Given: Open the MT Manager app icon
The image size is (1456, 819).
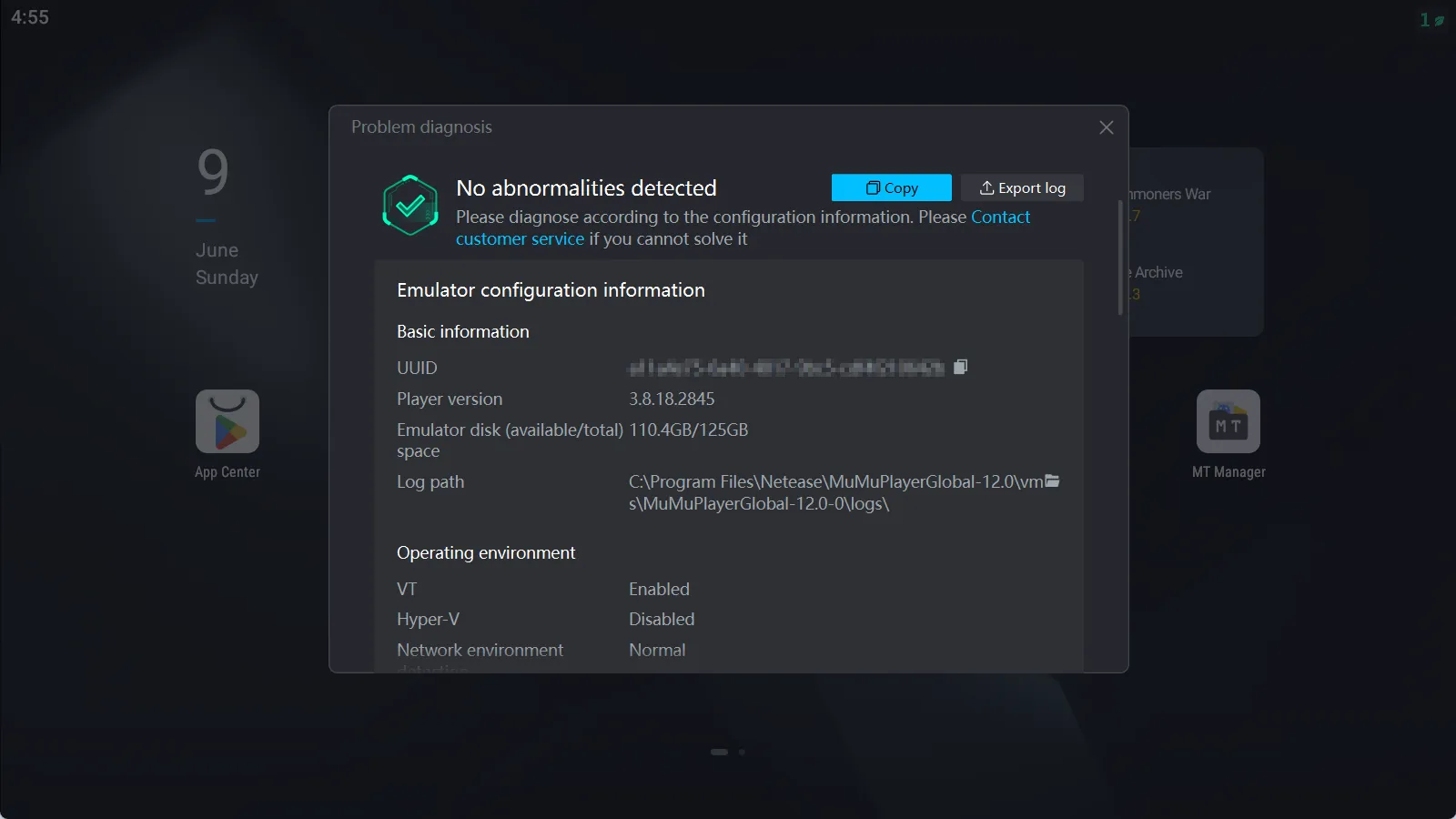Looking at the screenshot, I should coord(1228,422).
